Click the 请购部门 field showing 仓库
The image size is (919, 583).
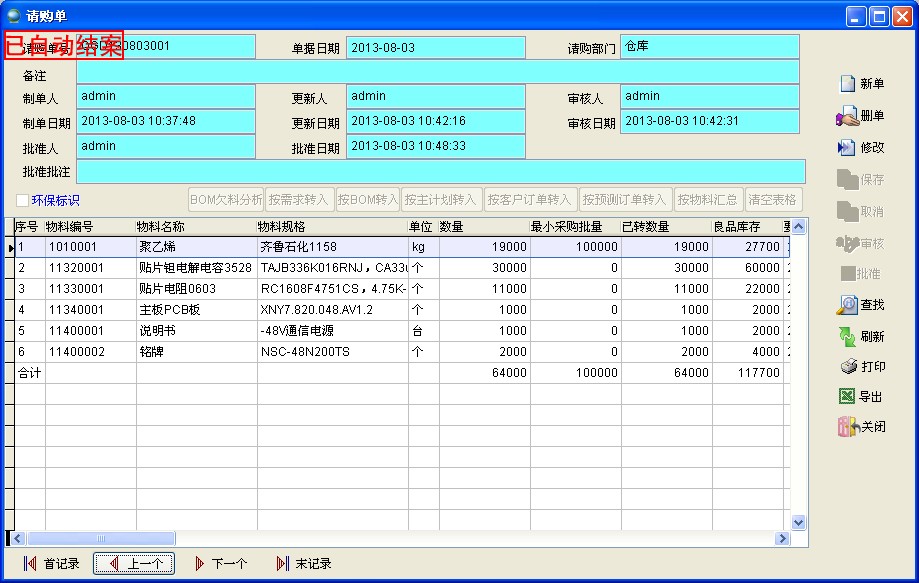tap(709, 47)
